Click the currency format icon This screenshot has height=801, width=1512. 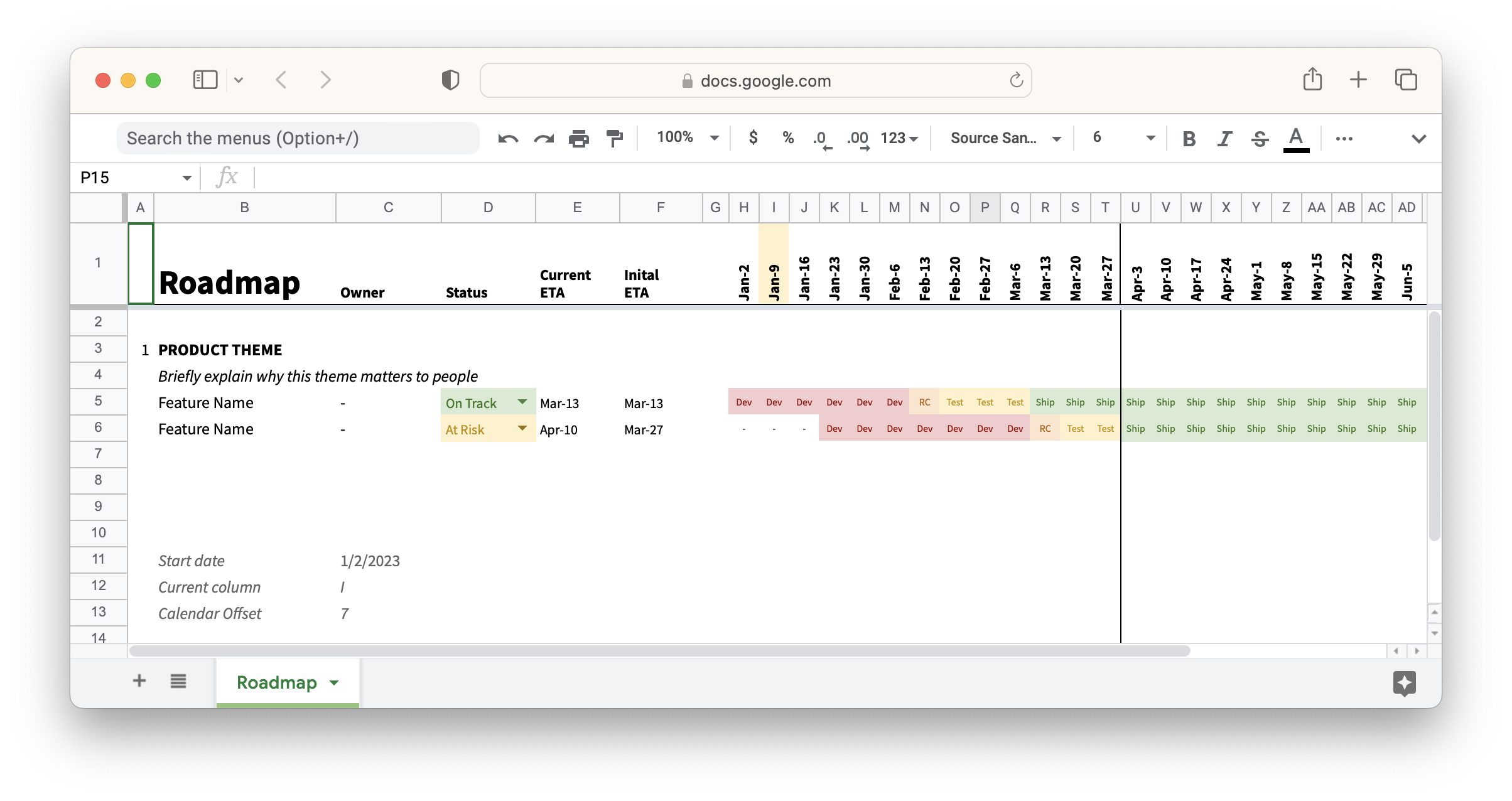click(753, 138)
